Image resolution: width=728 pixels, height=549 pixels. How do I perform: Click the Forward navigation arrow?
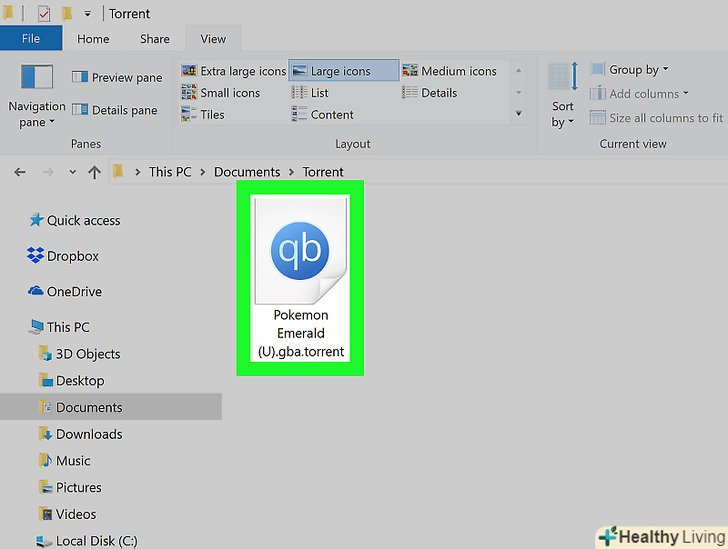point(48,172)
